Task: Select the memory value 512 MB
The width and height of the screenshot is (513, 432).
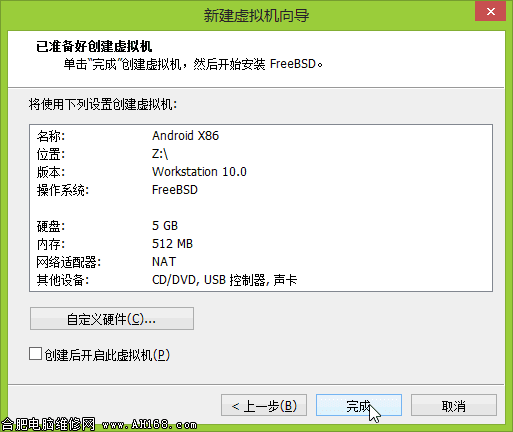Action: [x=172, y=244]
